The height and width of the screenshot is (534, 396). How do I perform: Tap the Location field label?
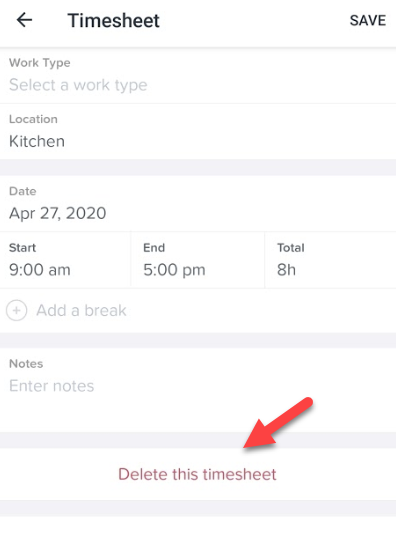(x=33, y=119)
